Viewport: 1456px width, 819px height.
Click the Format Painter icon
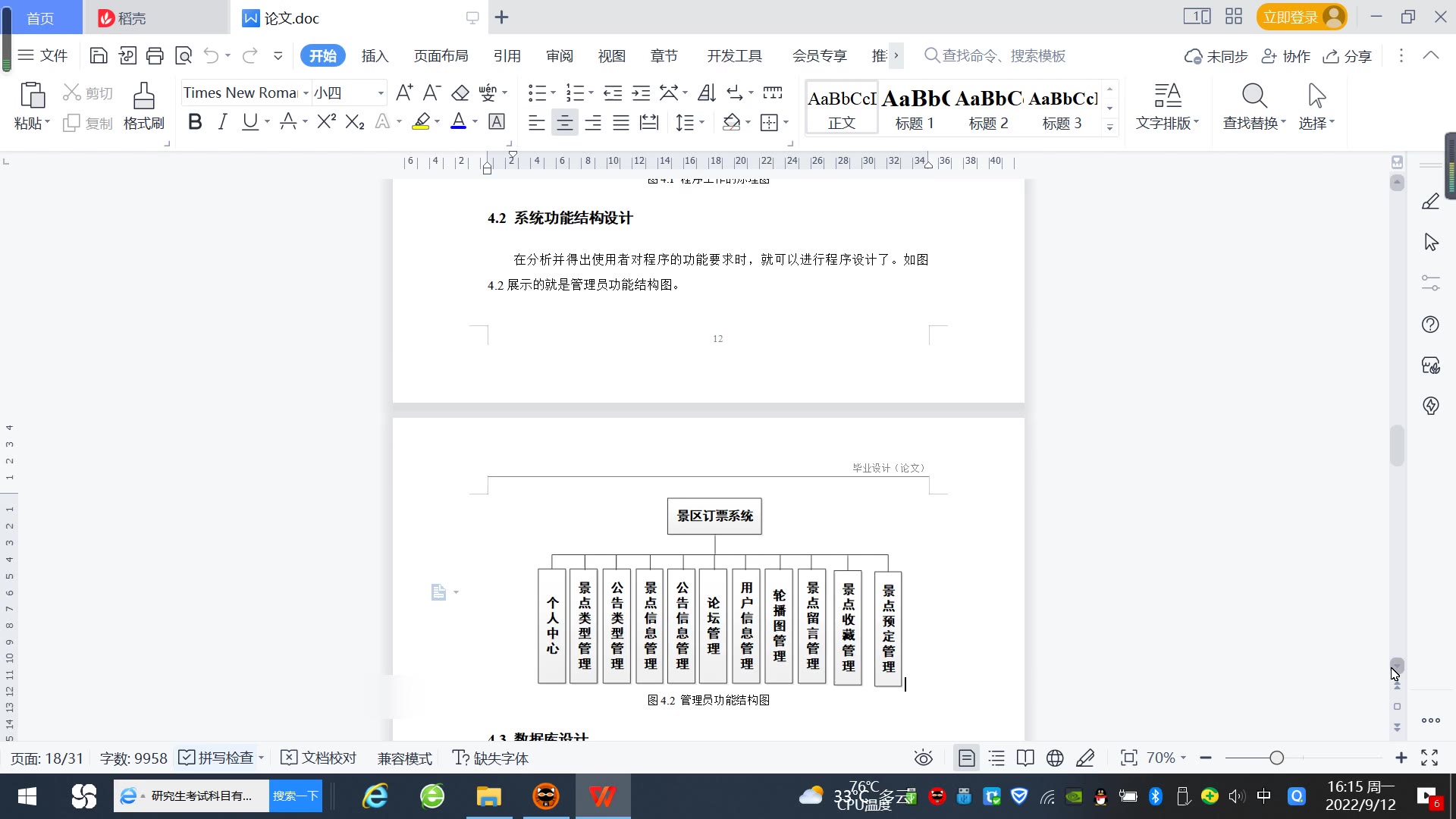point(143,106)
